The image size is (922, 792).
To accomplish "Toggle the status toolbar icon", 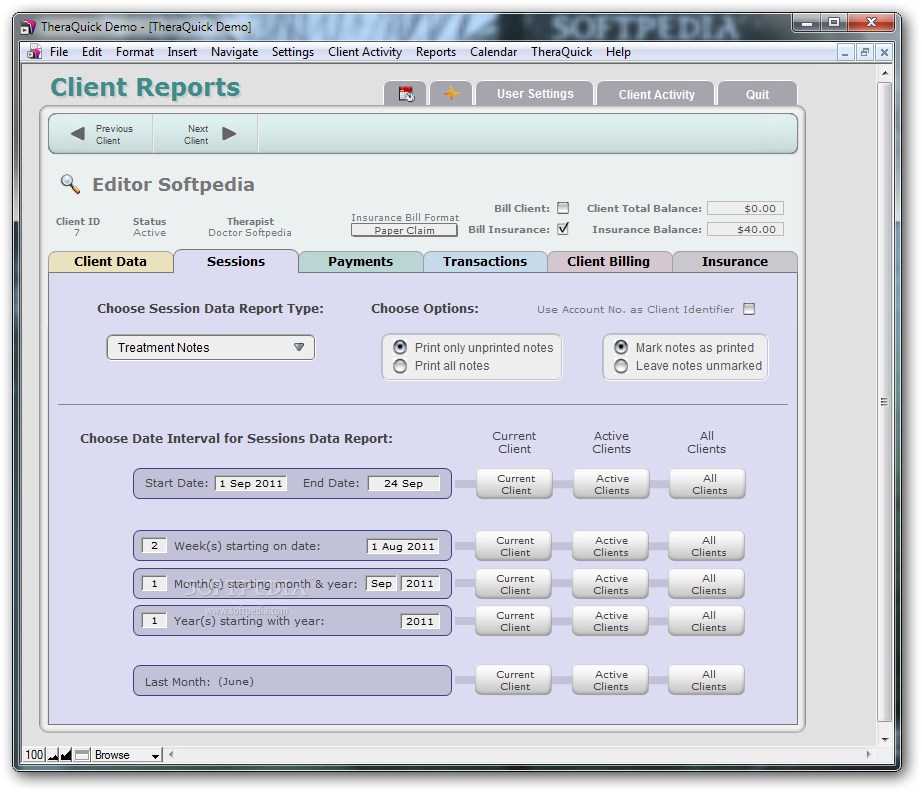I will click(x=82, y=755).
